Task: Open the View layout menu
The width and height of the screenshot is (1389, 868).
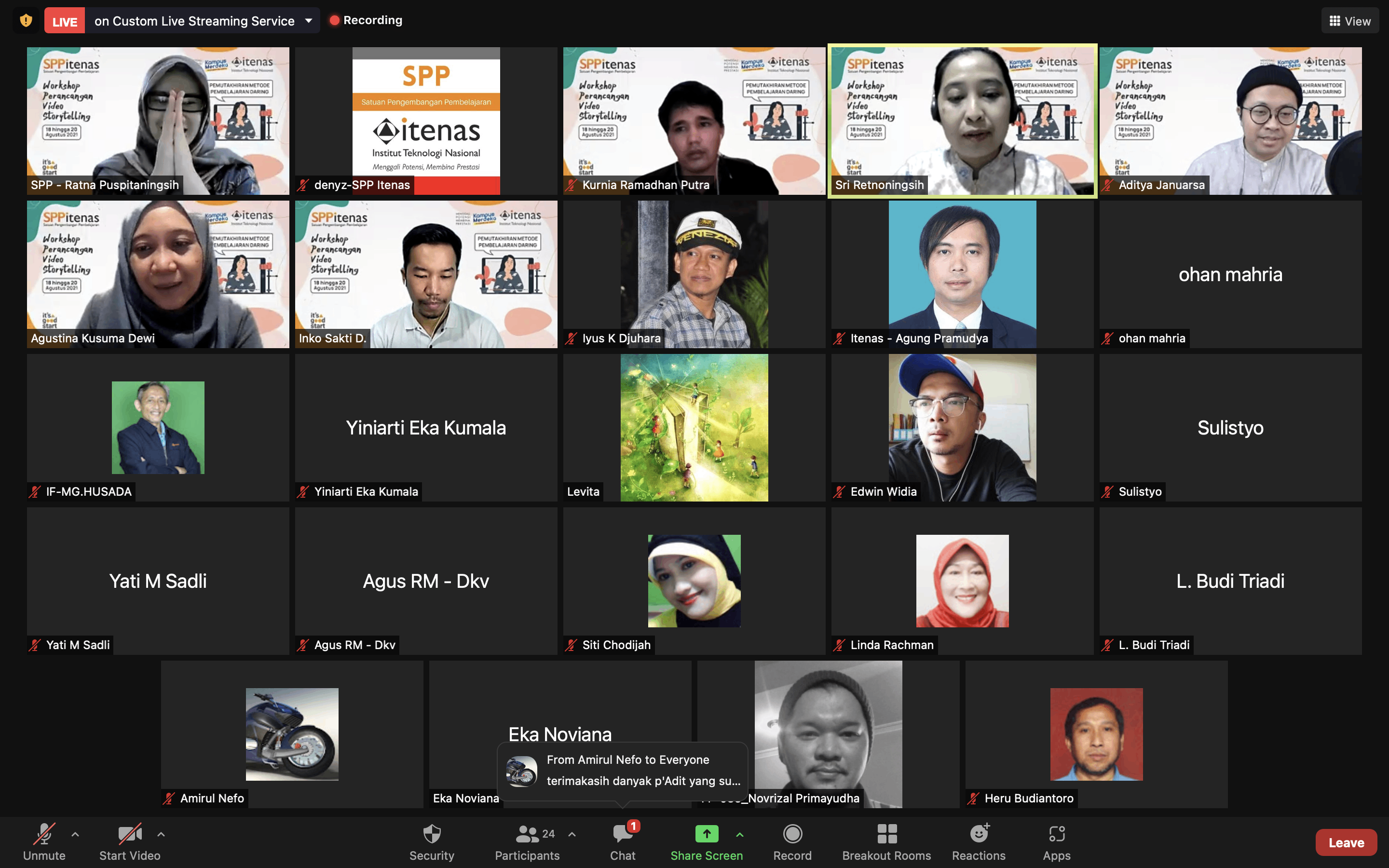Action: tap(1349, 21)
